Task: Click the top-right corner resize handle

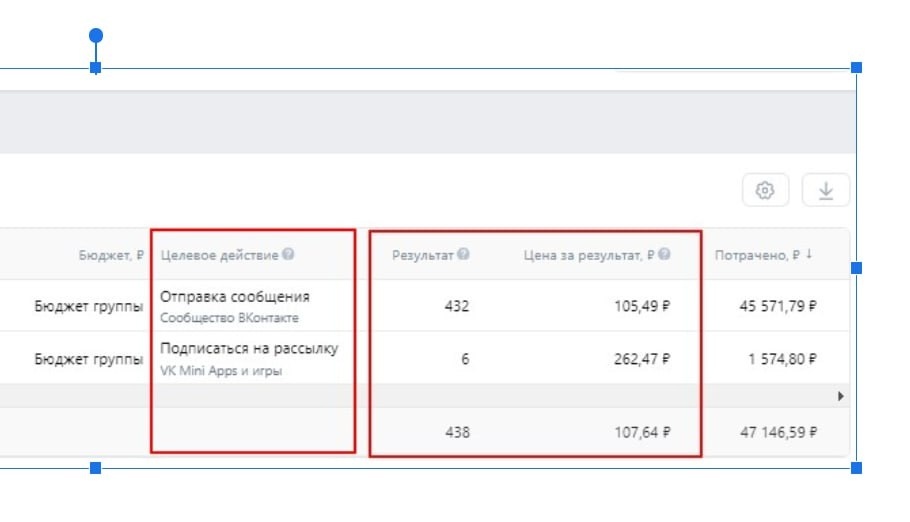Action: [856, 68]
